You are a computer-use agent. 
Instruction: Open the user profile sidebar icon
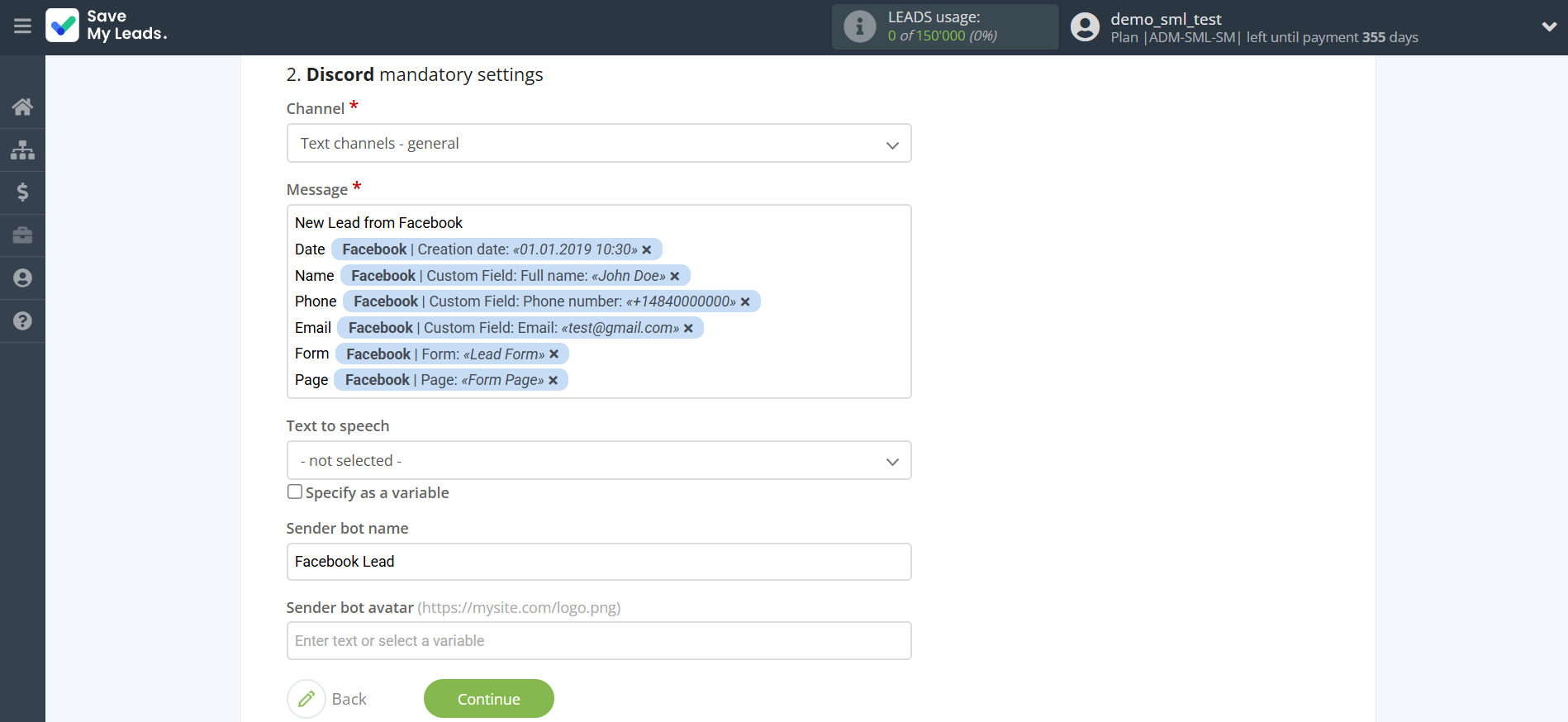(x=22, y=278)
